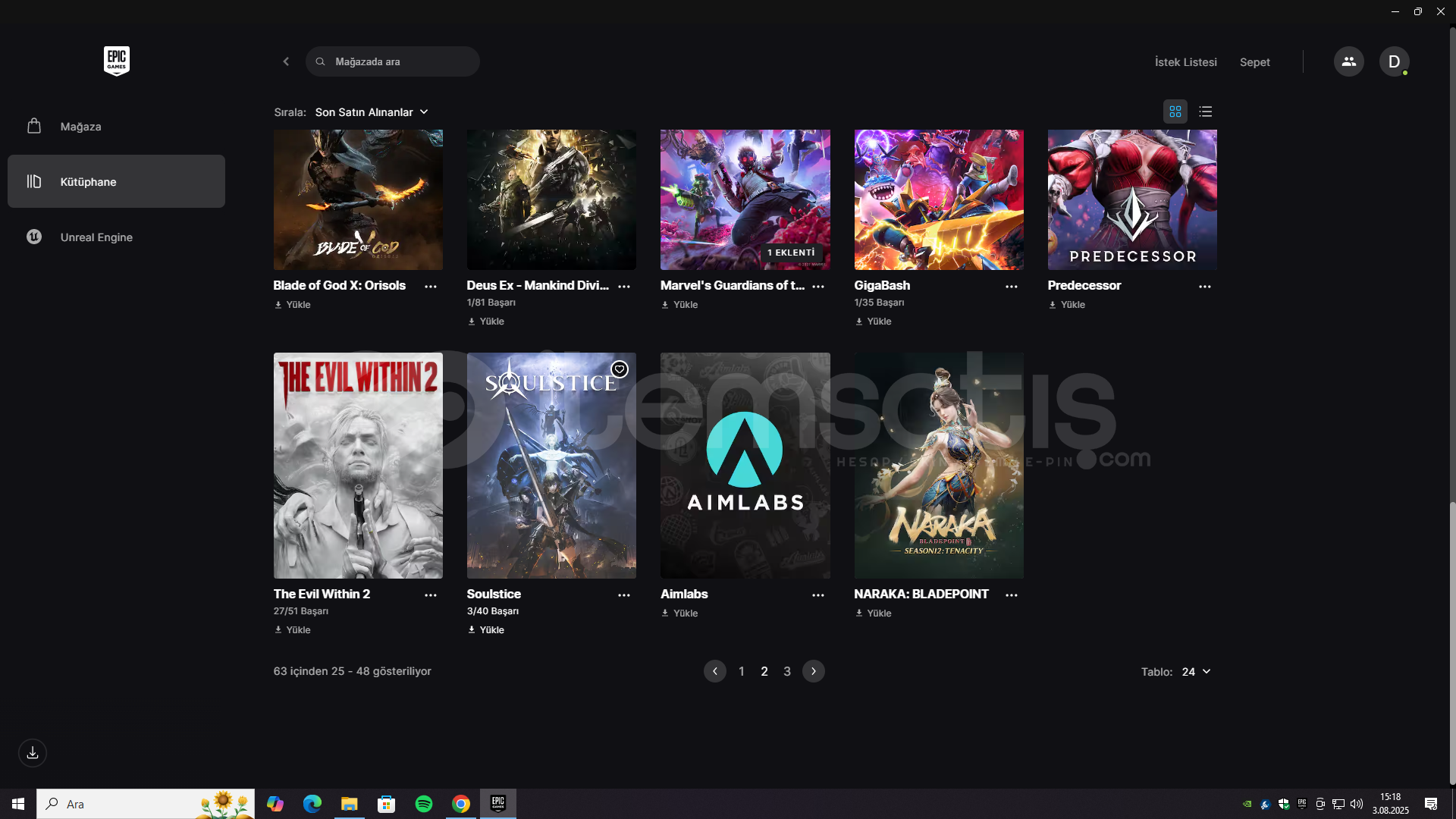Go to next page arrow
Image resolution: width=1456 pixels, height=819 pixels.
814,671
